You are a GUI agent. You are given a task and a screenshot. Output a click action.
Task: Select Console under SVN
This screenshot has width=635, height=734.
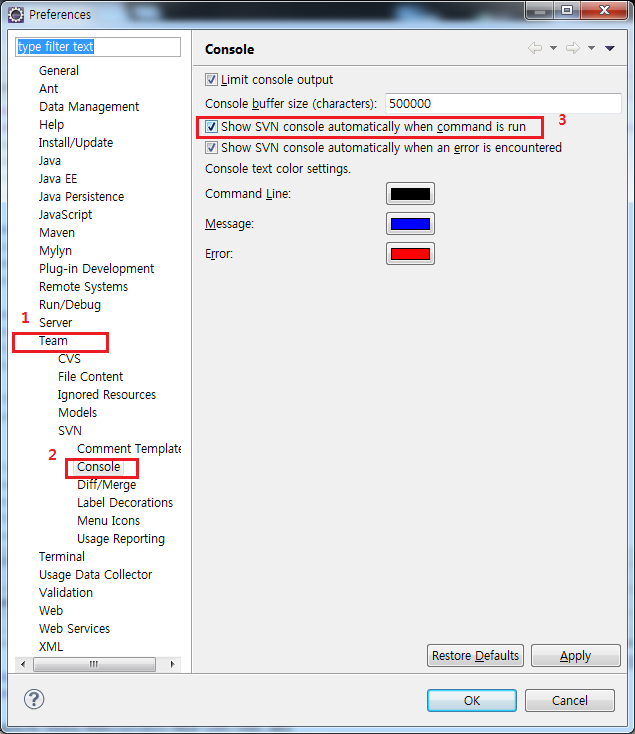(x=99, y=467)
